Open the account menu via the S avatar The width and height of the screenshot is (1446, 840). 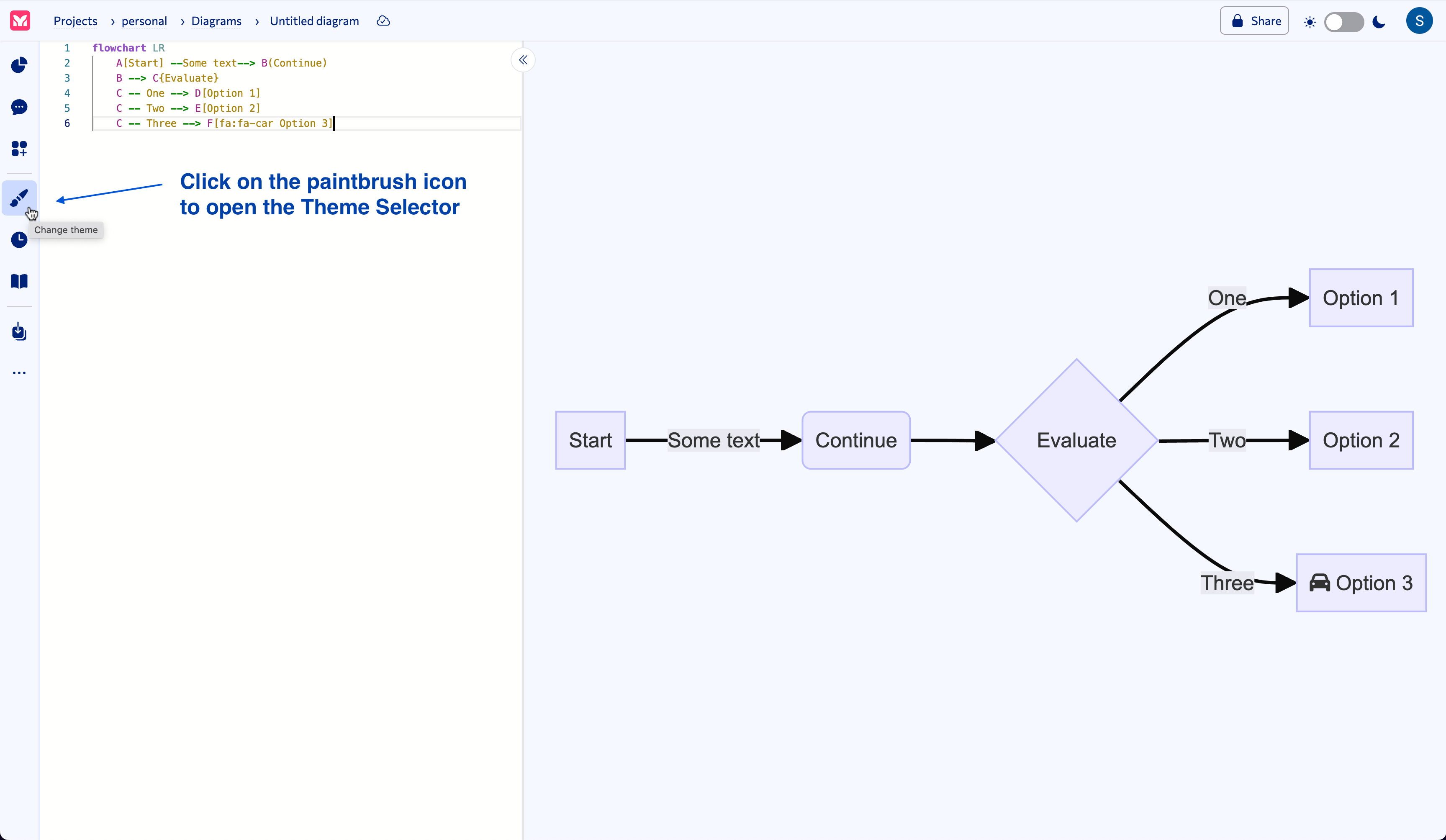pos(1420,21)
